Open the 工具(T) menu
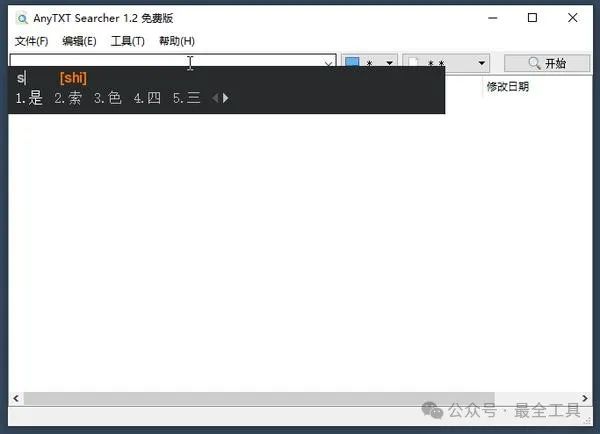Viewport: 600px width, 434px height. point(127,41)
